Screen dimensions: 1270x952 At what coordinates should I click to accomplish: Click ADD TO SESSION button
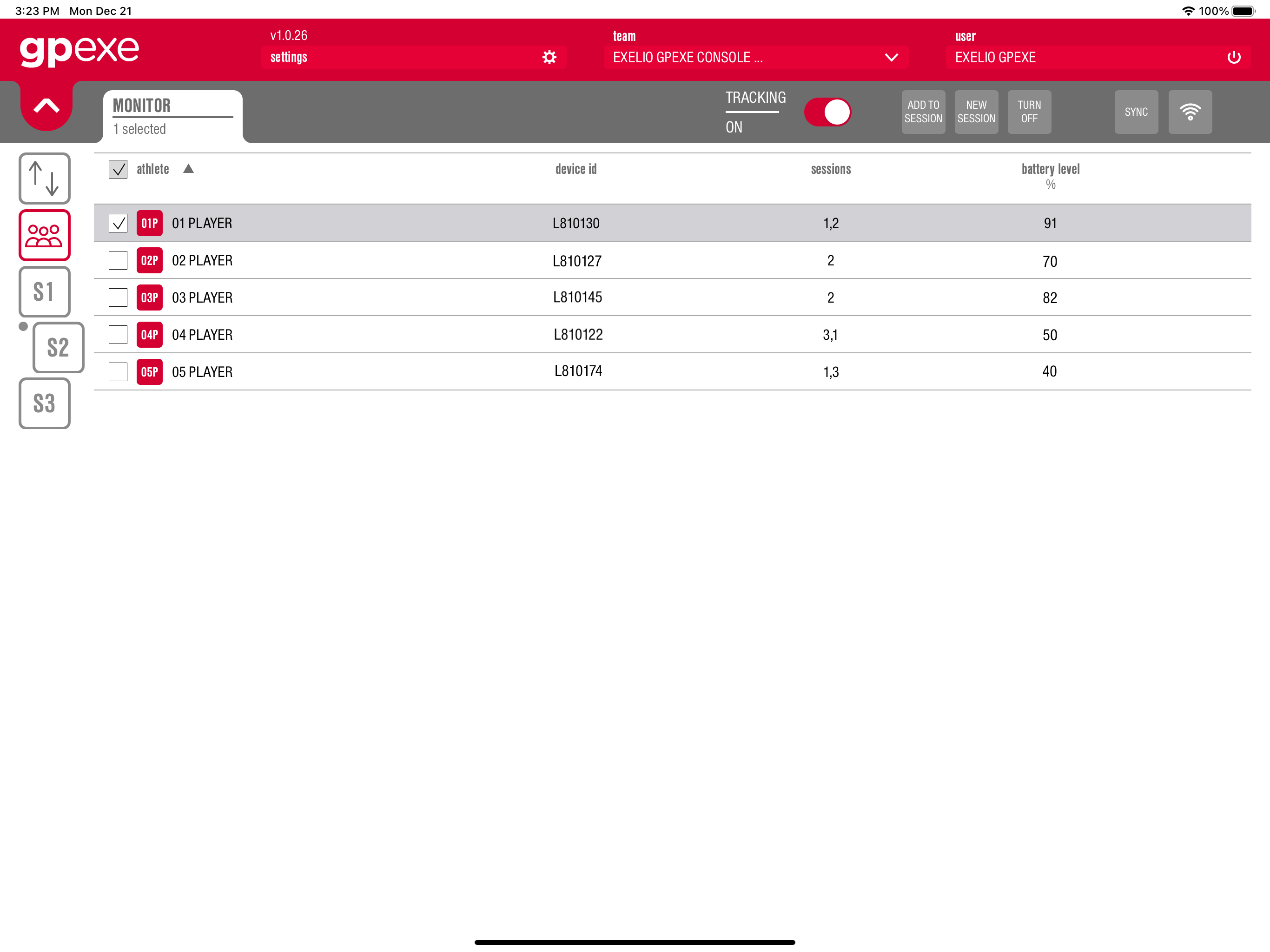pyautogui.click(x=923, y=112)
